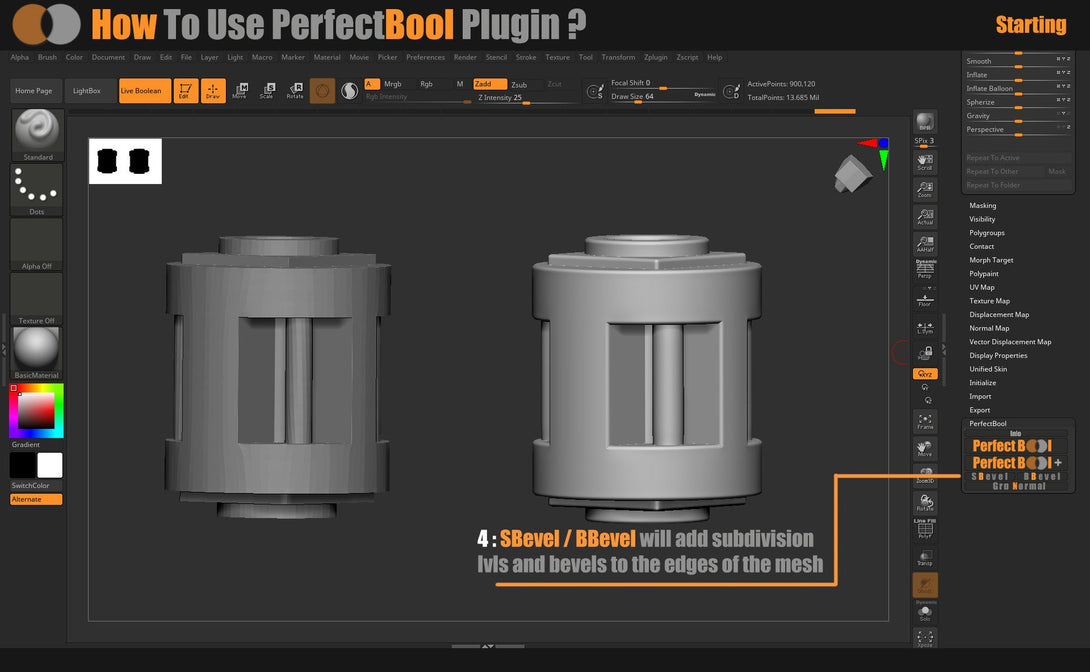Screen dimensions: 1090x672
Task: Expand the Unified Skin subpalette
Action: 988,369
